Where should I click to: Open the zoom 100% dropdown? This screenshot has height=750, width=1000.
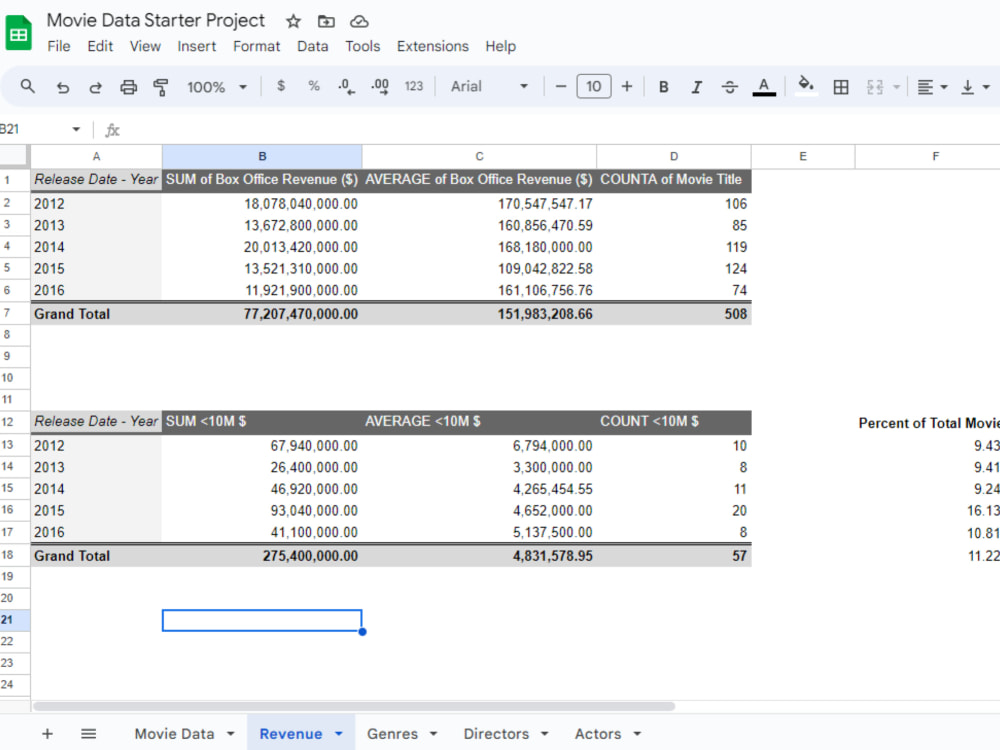pyautogui.click(x=216, y=87)
